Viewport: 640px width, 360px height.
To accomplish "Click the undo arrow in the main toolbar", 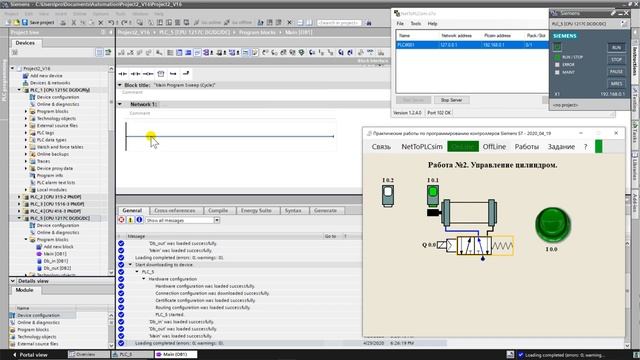I will click(111, 22).
